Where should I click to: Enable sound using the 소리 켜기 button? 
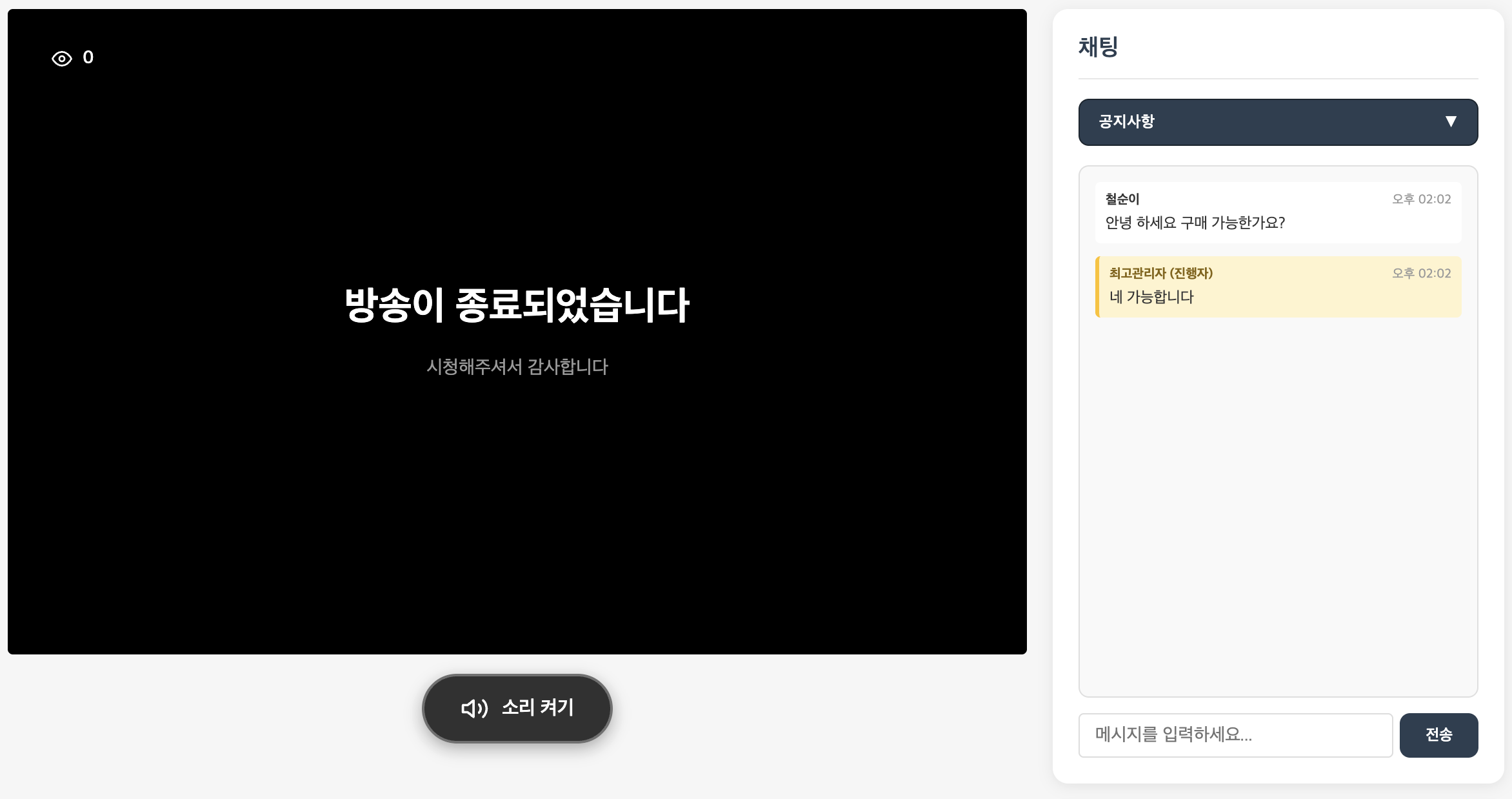click(517, 707)
